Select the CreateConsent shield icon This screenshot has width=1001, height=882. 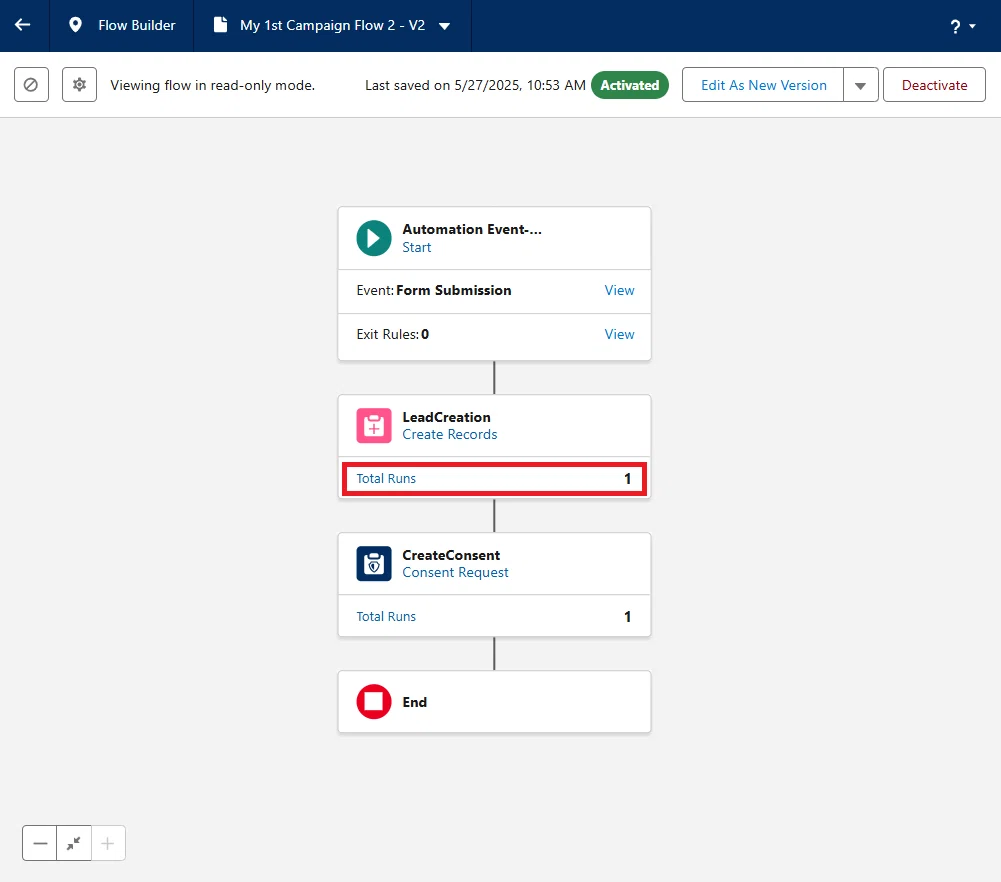point(374,564)
